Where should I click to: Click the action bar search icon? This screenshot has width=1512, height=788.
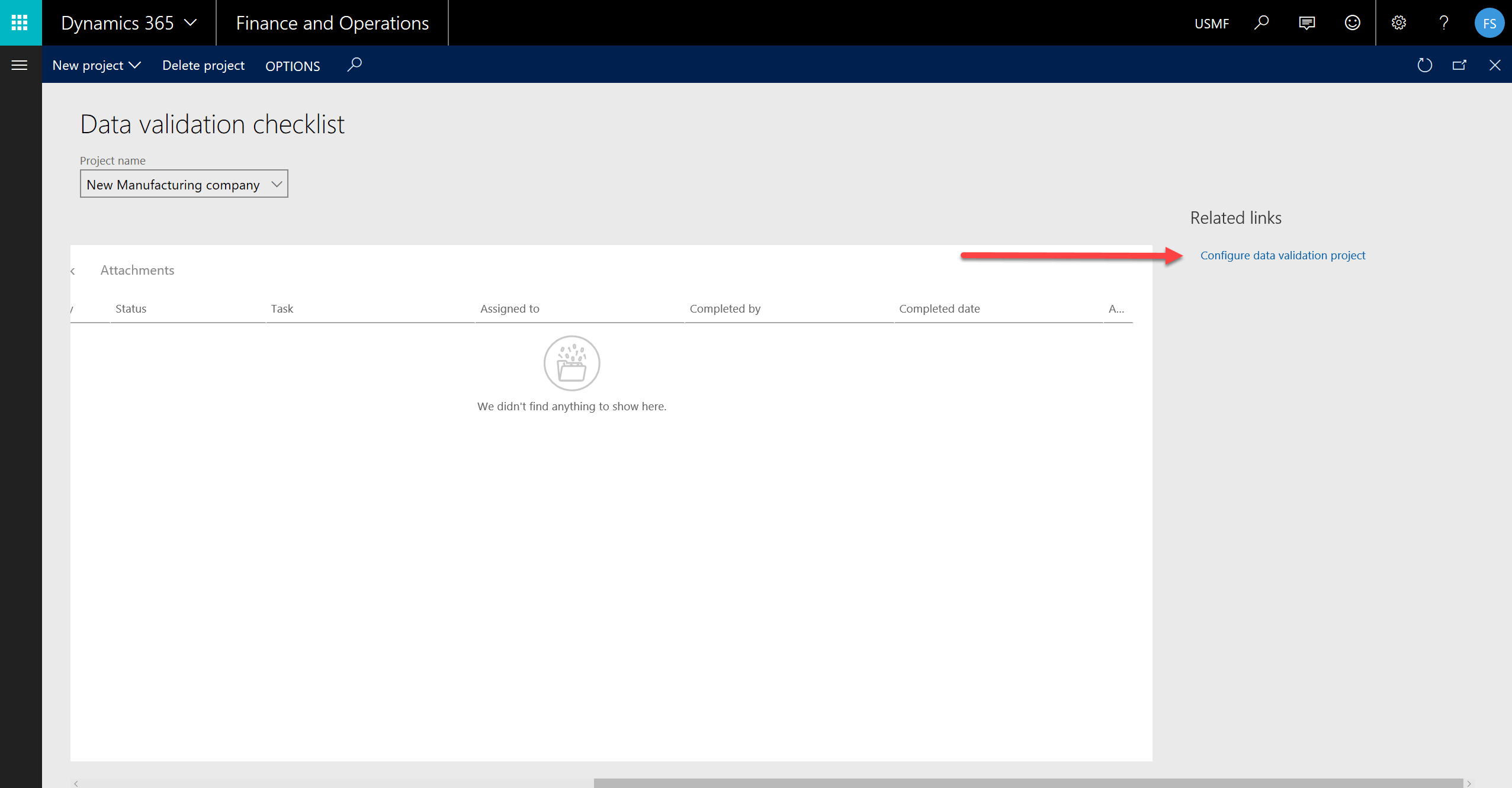354,65
